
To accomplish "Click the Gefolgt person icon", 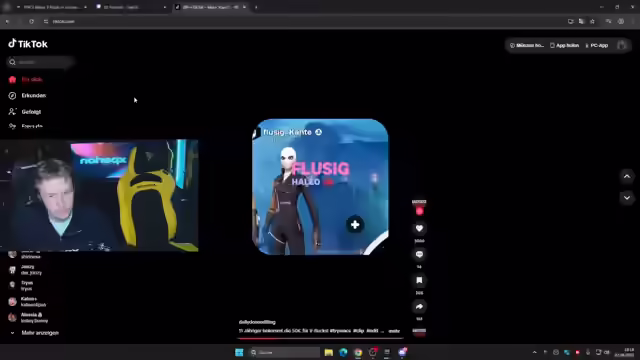I will coord(12,111).
